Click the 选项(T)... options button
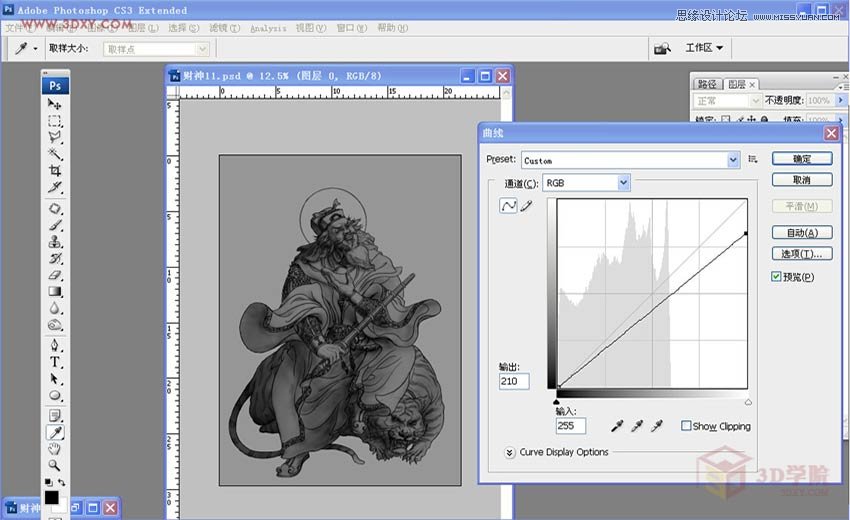850x520 pixels. 802,254
